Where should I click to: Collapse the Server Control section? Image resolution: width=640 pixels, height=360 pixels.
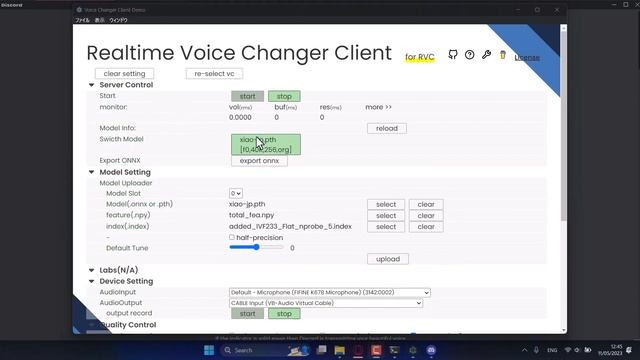(91, 85)
